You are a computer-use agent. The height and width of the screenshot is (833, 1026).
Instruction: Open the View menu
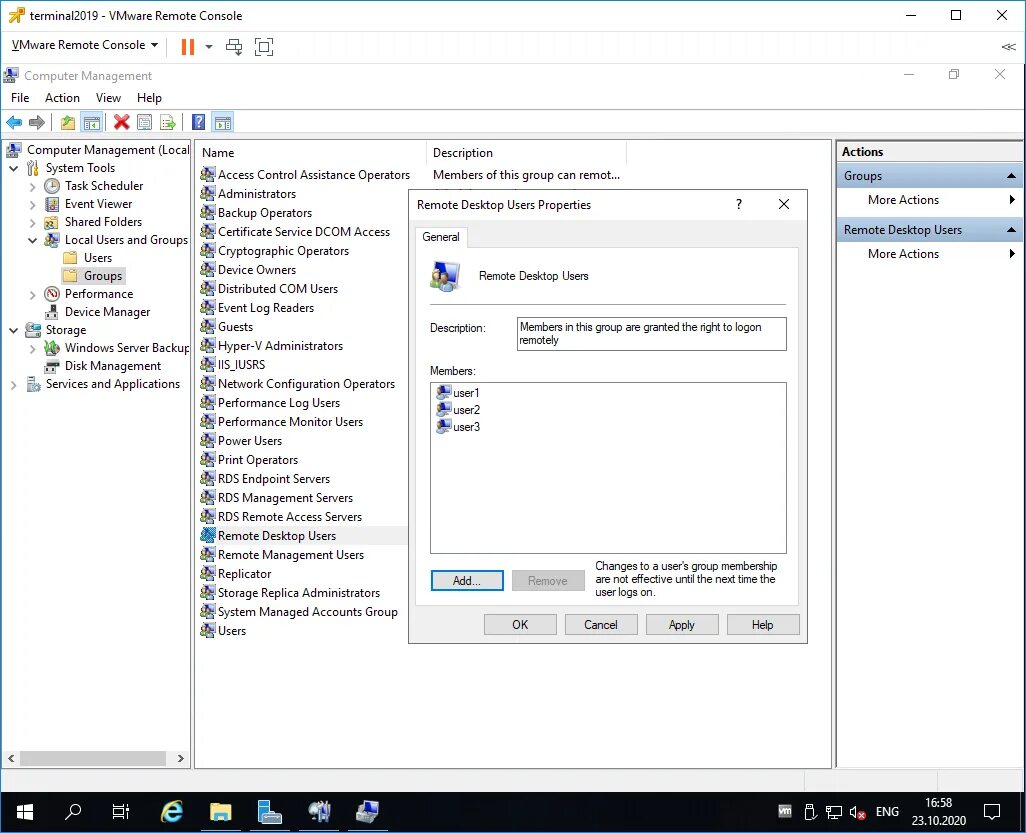pyautogui.click(x=108, y=97)
